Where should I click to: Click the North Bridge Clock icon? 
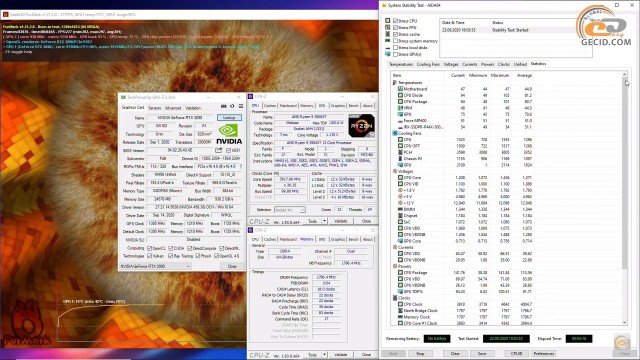coord(400,311)
